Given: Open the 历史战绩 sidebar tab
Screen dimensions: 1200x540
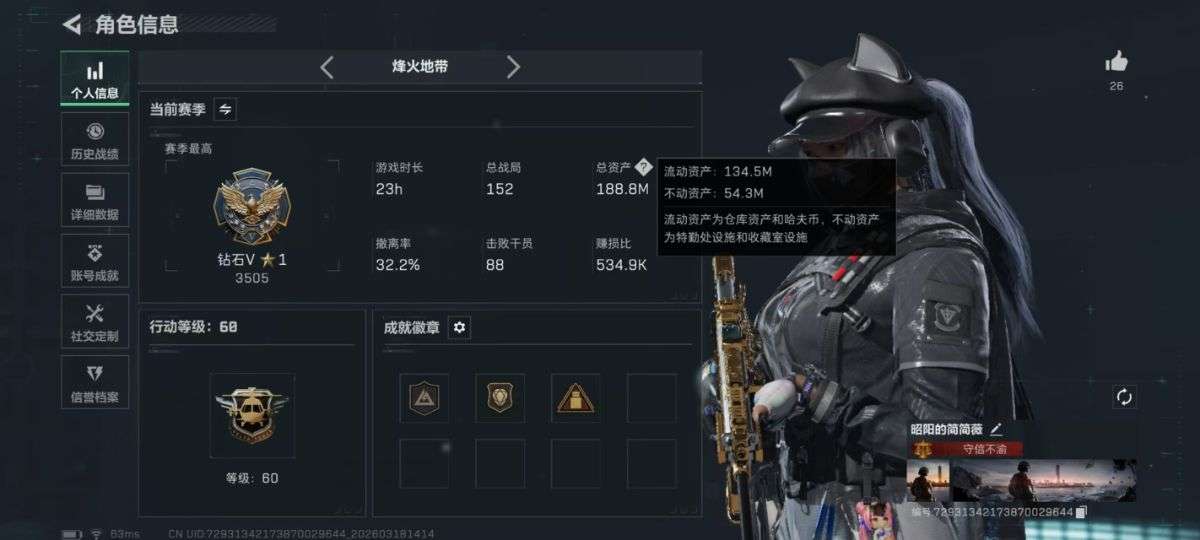Looking at the screenshot, I should [x=95, y=139].
